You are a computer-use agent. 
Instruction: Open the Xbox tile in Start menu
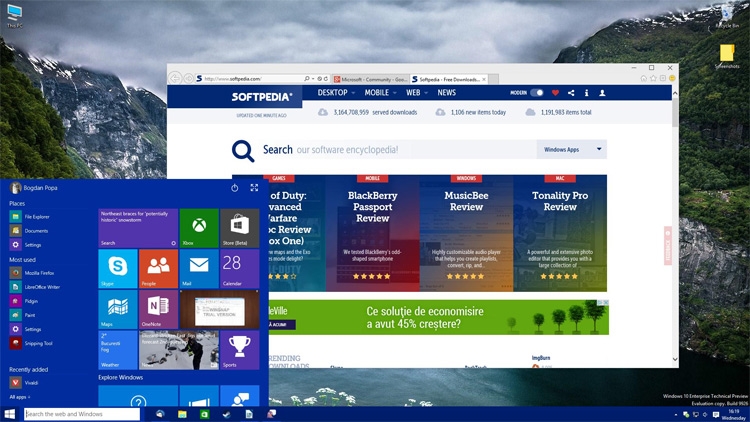pos(199,228)
